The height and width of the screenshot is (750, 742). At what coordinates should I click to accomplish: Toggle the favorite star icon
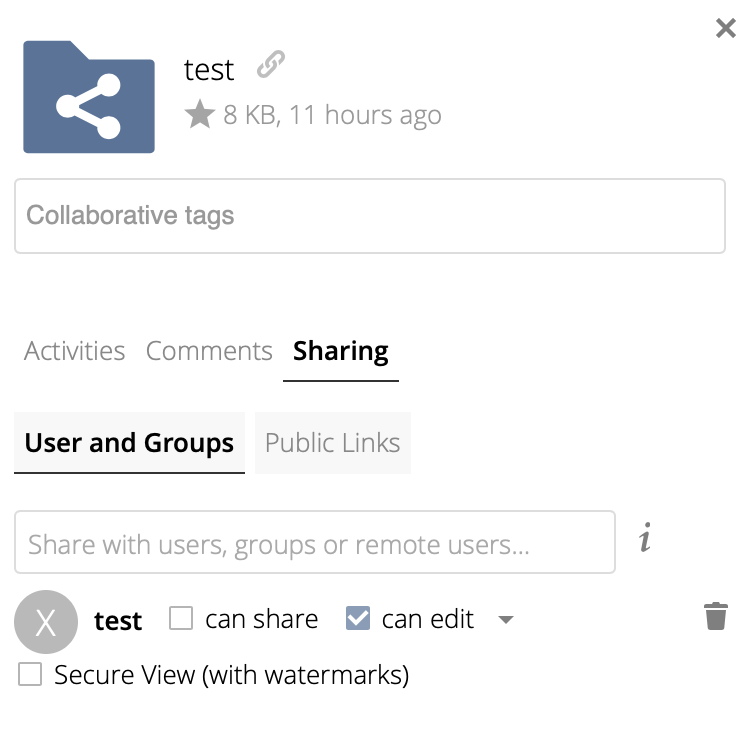click(200, 115)
